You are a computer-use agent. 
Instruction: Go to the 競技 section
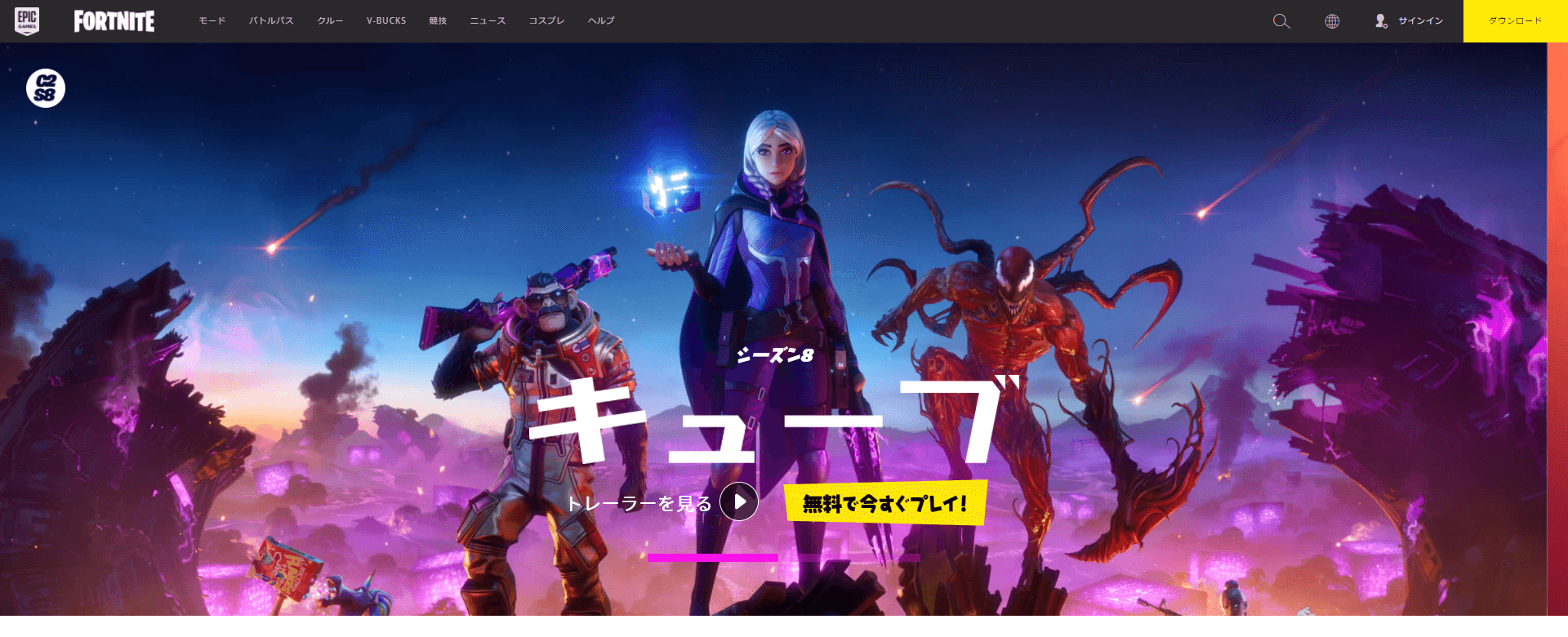click(x=438, y=21)
